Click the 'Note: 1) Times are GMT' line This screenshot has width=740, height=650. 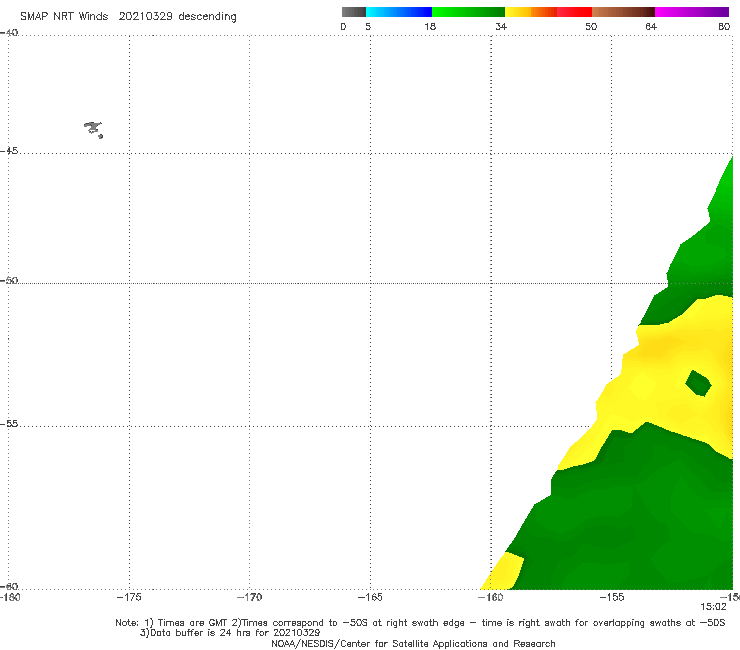tap(420, 623)
